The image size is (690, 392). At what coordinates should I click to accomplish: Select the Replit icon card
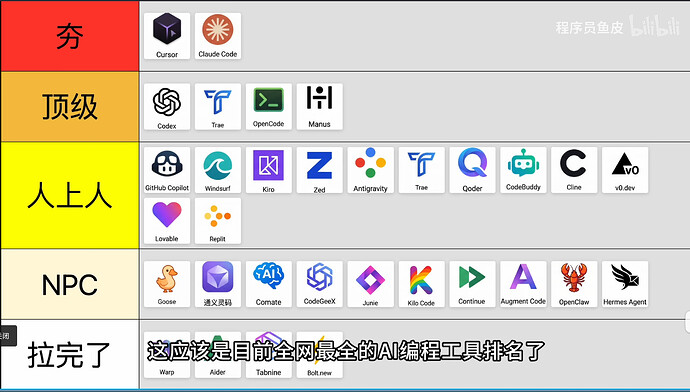coord(218,221)
